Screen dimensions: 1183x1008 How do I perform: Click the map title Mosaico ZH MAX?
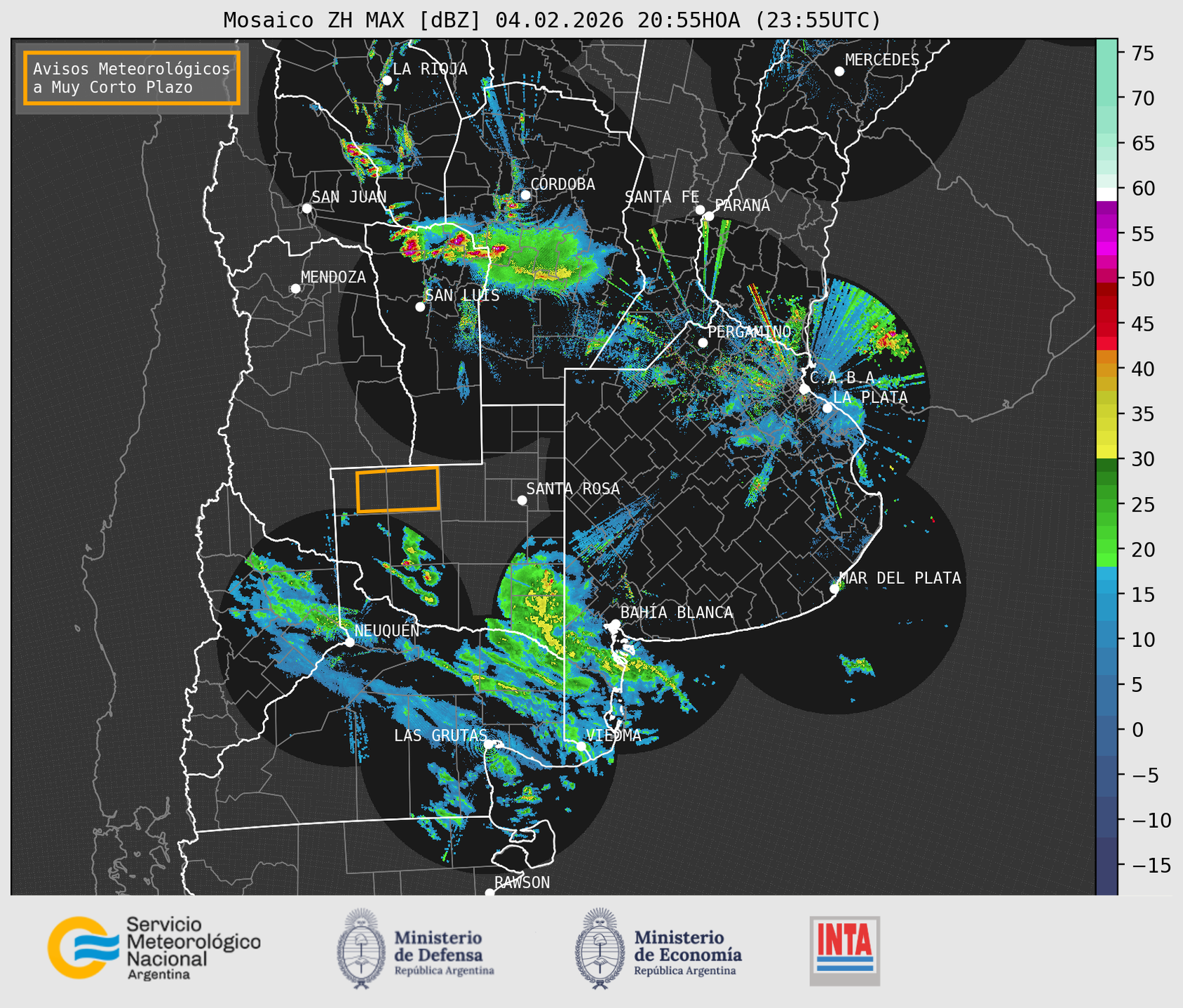(x=552, y=20)
